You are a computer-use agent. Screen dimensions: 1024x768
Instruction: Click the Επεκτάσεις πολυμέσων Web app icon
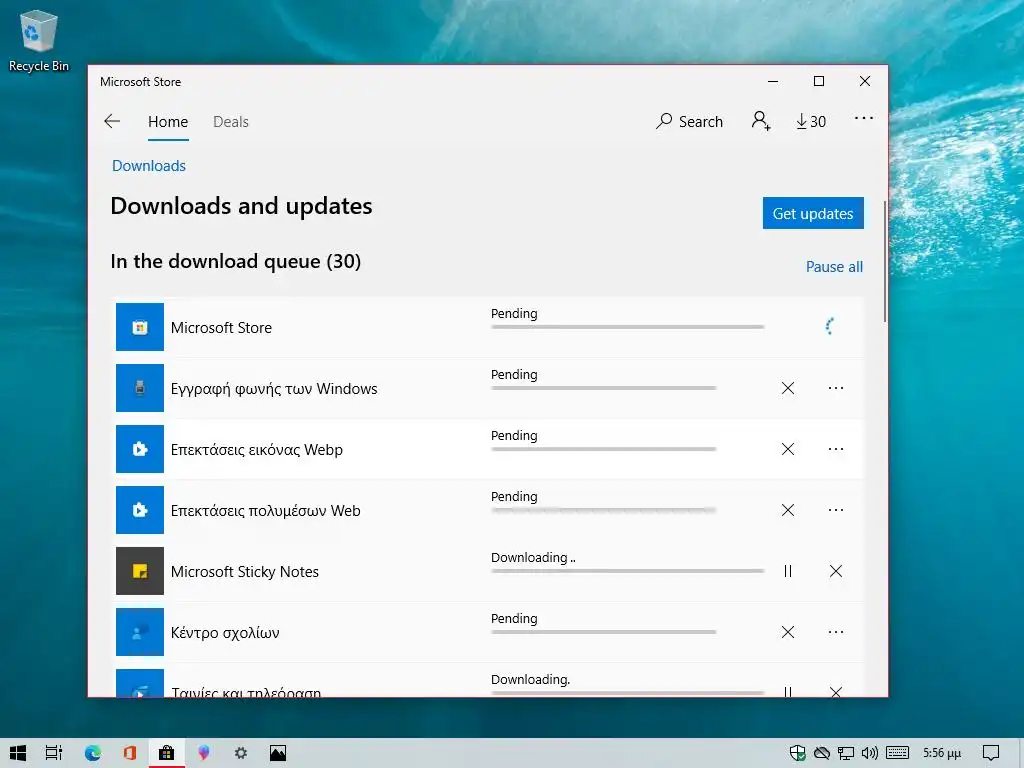[x=140, y=510]
